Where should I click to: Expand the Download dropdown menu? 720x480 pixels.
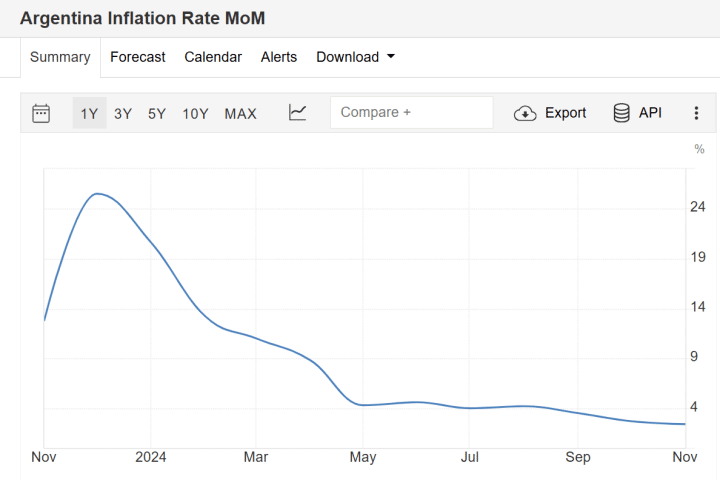click(x=347, y=57)
